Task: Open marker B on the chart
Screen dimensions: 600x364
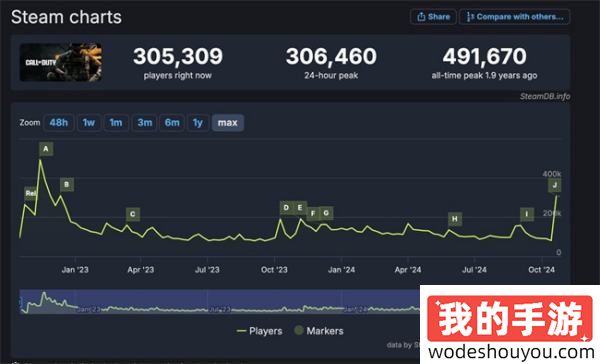Action: 67,185
